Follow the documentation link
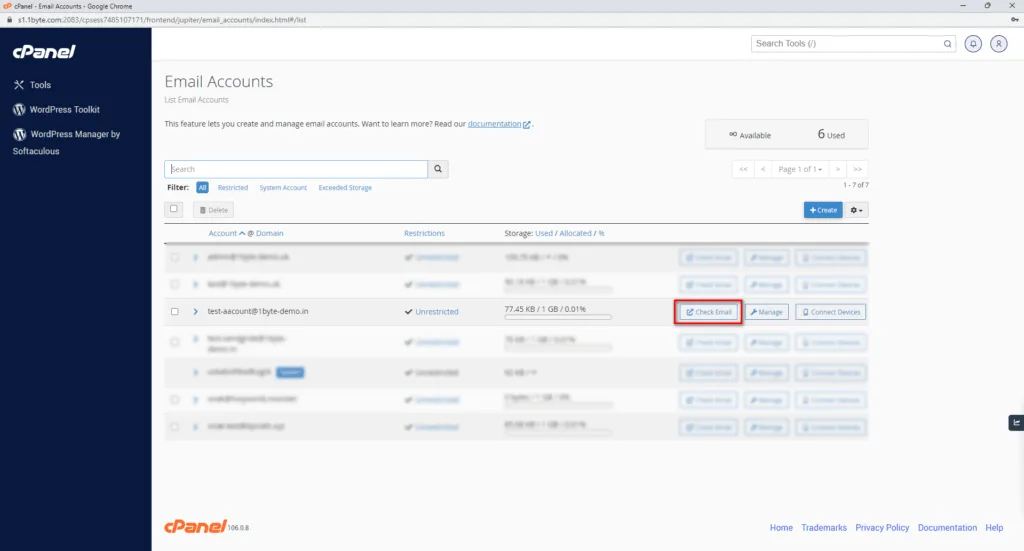This screenshot has width=1024, height=551. pyautogui.click(x=499, y=124)
